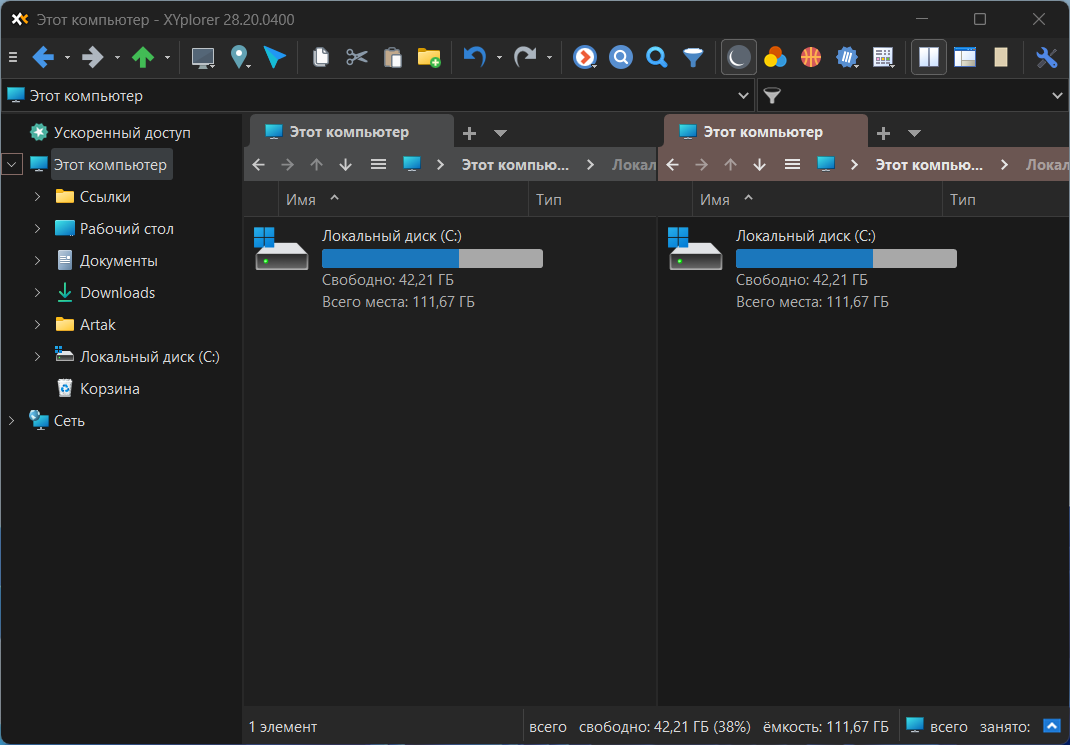The width and height of the screenshot is (1070, 745).
Task: Add new tab in left pane
Action: (469, 133)
